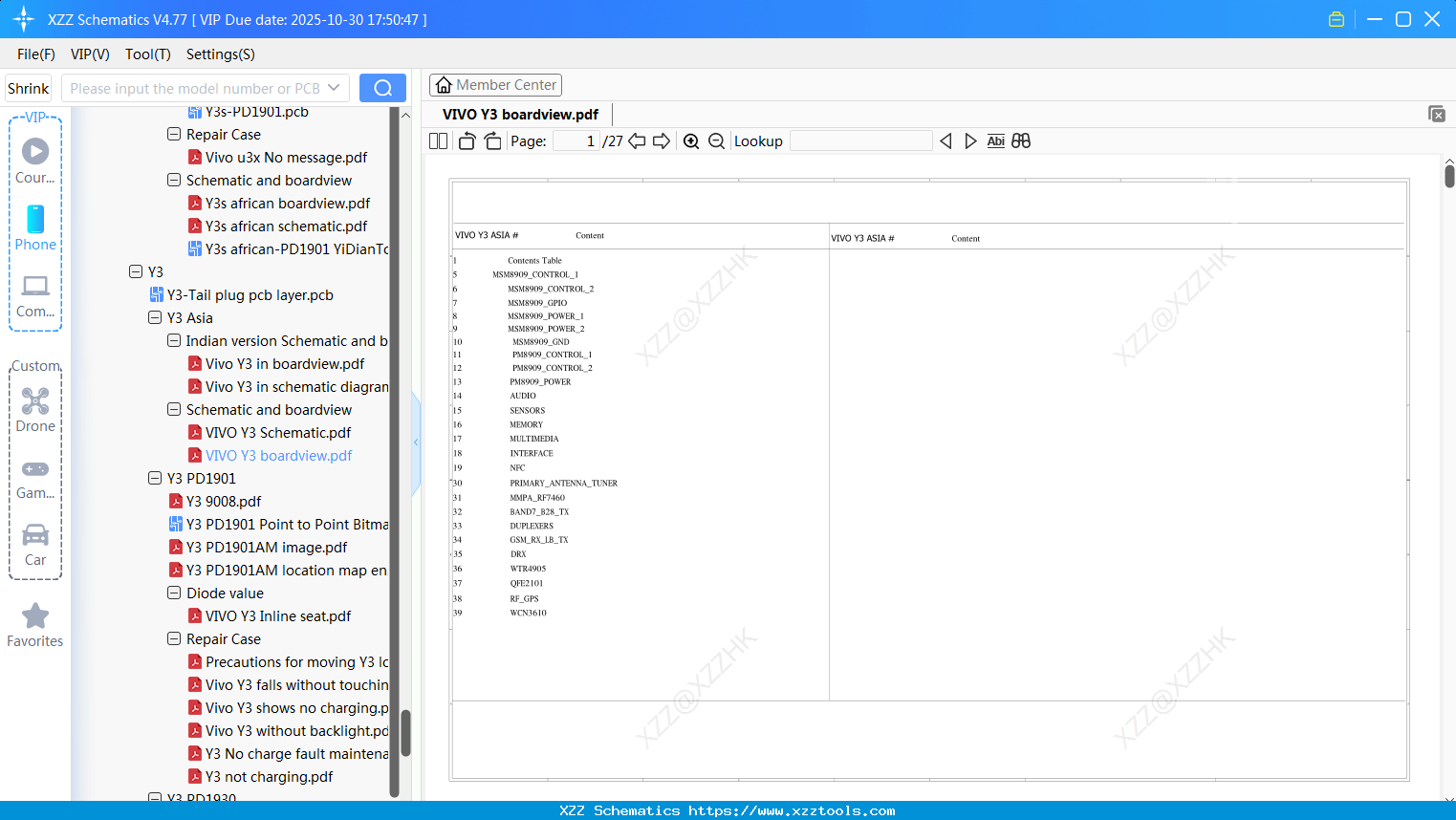This screenshot has width=1456, height=820.
Task: Open the Member Center
Action: 495,85
